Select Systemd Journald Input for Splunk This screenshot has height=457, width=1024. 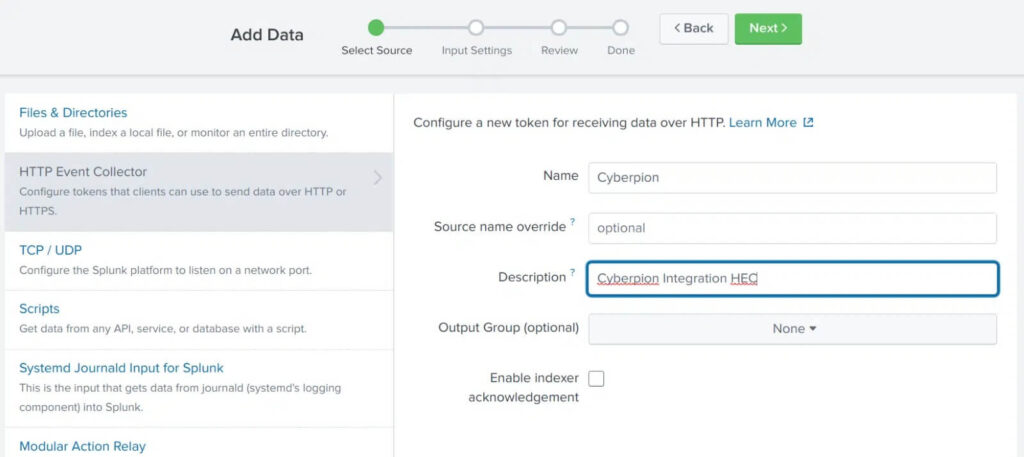tap(121, 368)
